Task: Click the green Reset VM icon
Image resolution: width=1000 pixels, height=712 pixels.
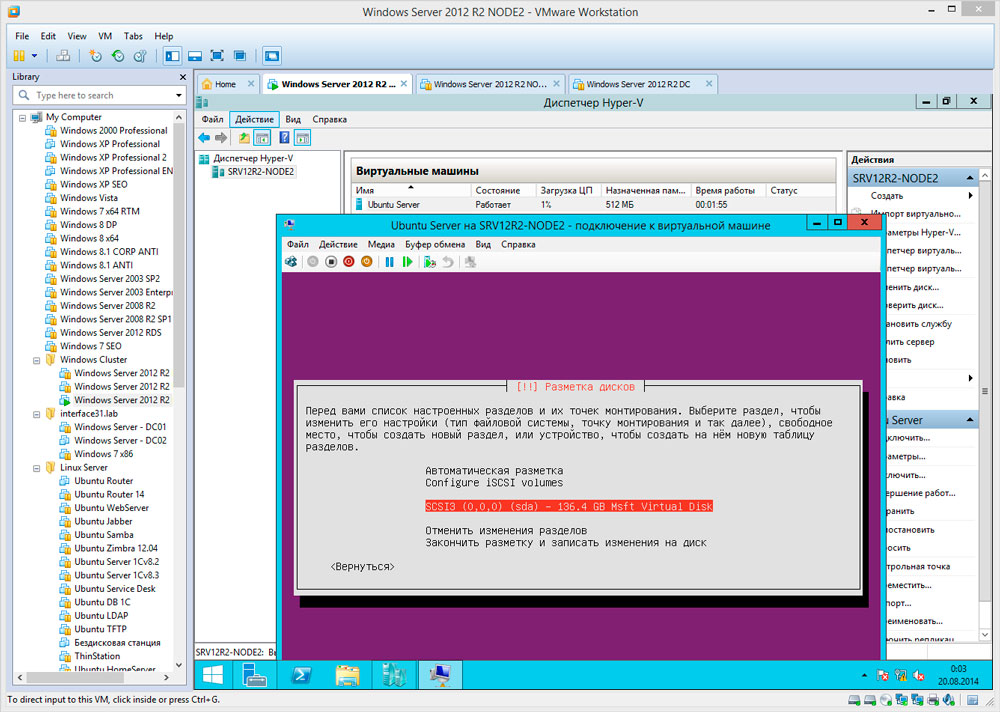Action: point(407,262)
